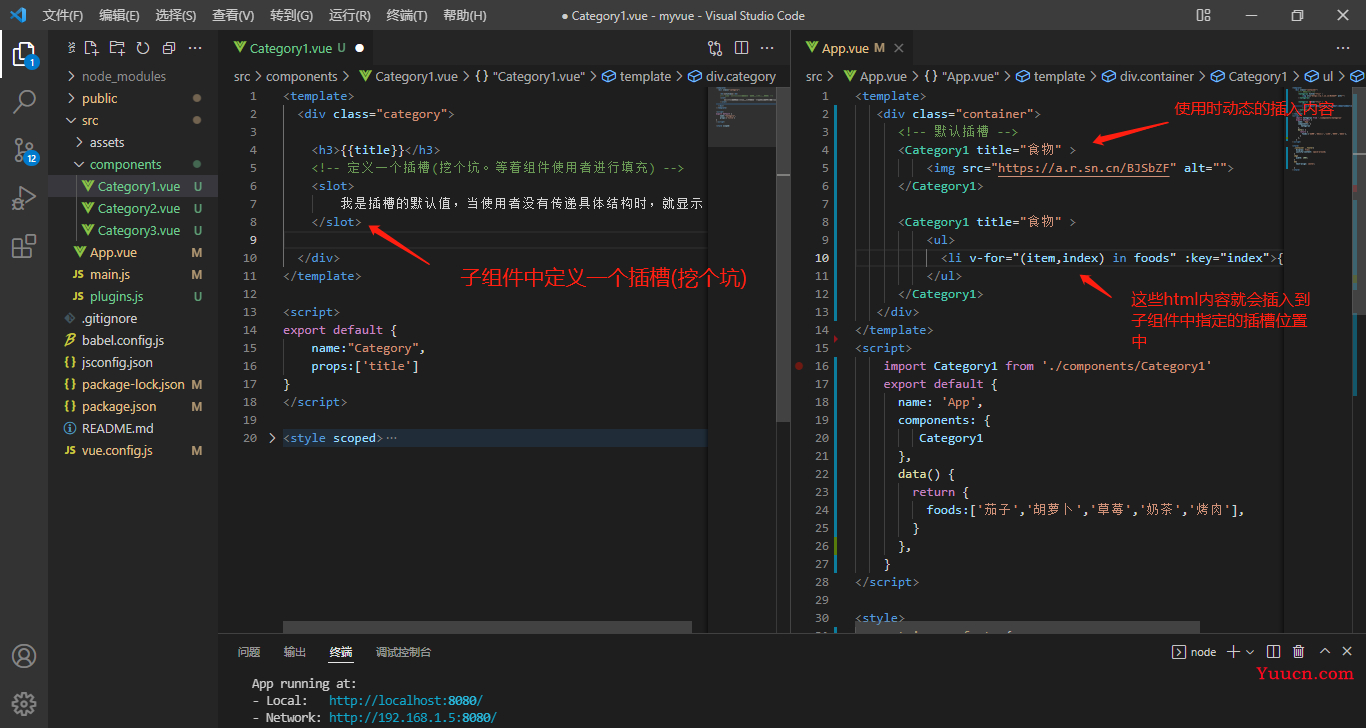
Task: Open 帮助(H) menu
Action: click(x=465, y=15)
